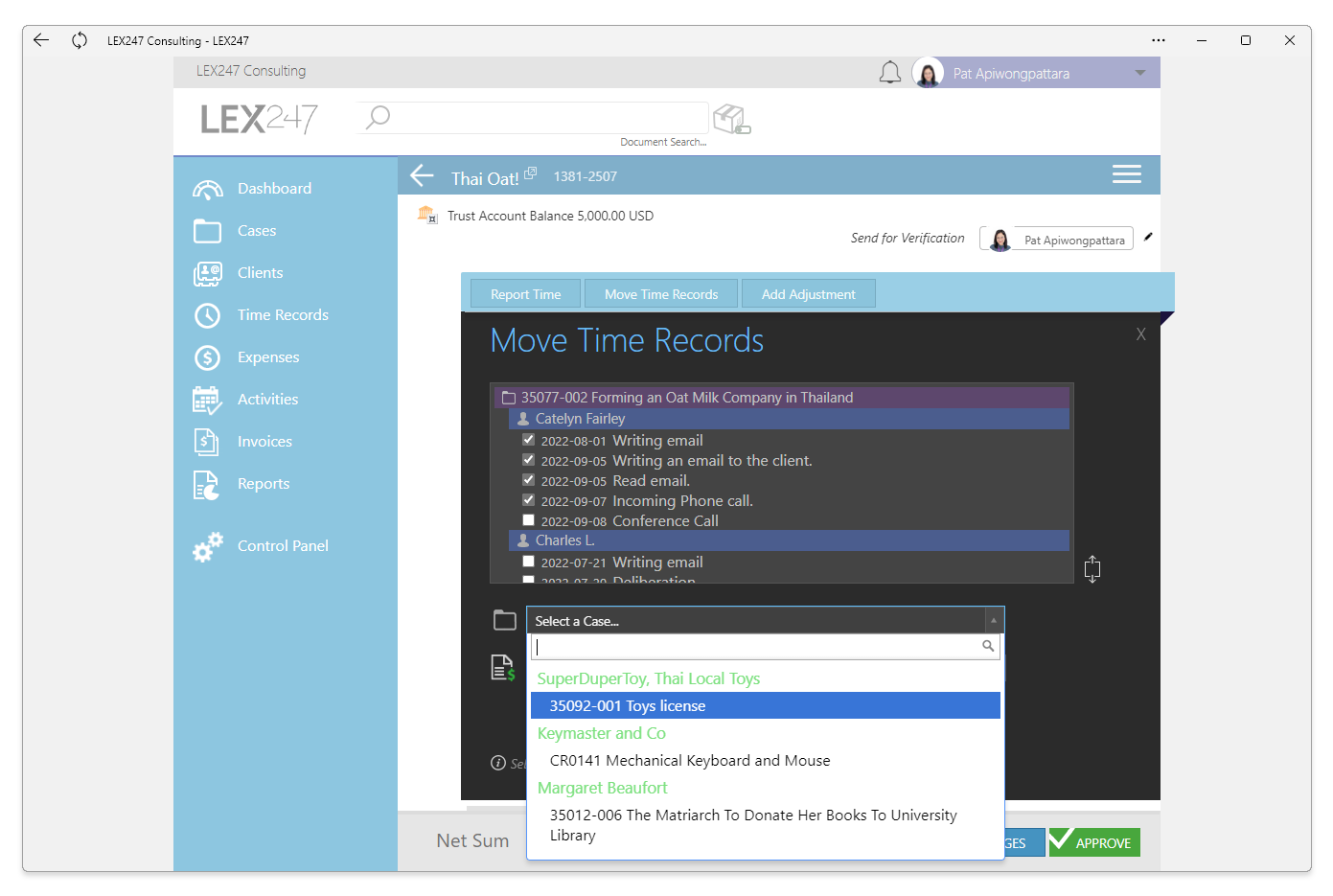Collapse the Select a Case combo box
The image size is (1333, 896).
[994, 621]
